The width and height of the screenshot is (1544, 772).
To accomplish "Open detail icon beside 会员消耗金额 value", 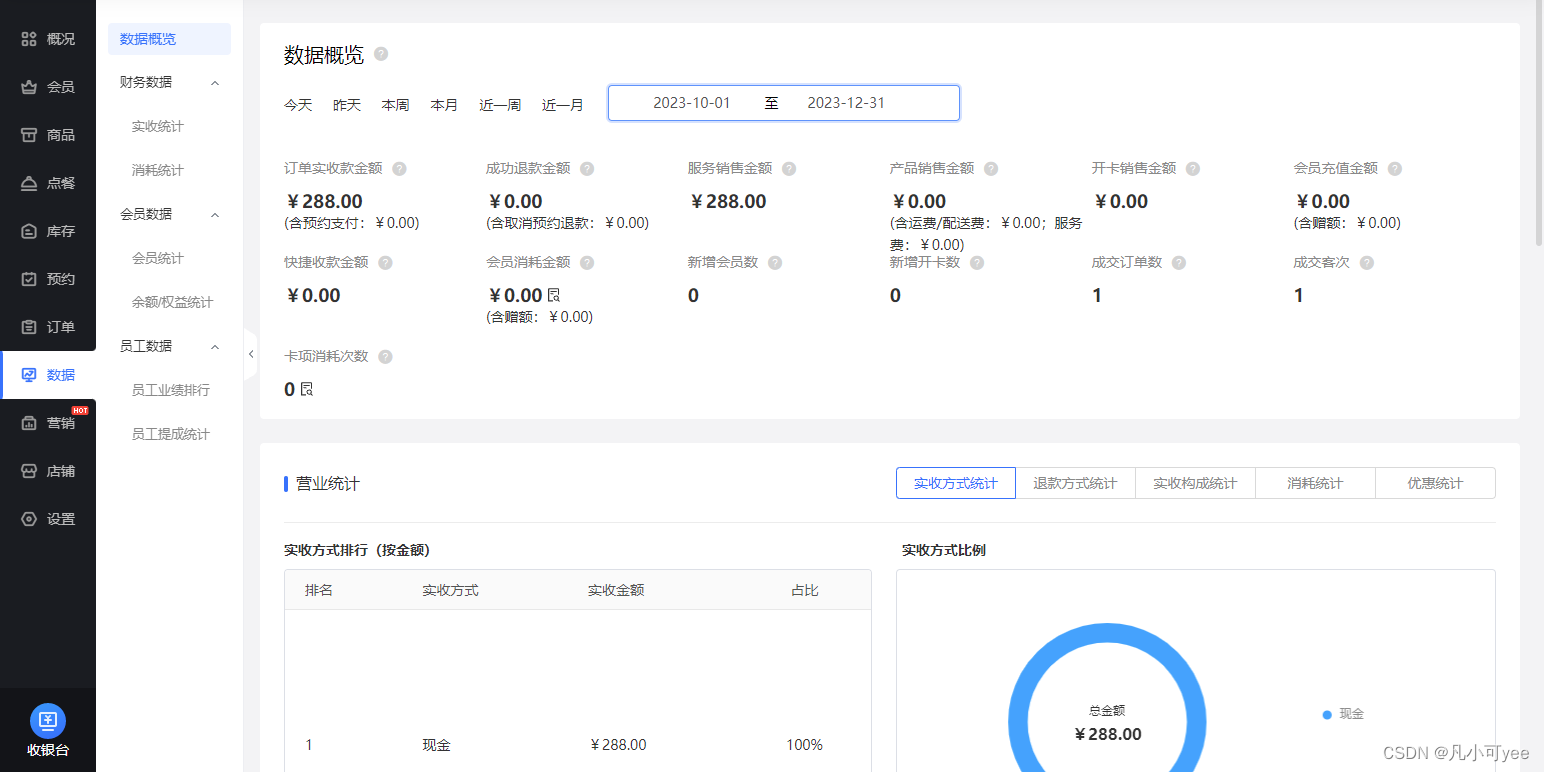I will [x=554, y=295].
